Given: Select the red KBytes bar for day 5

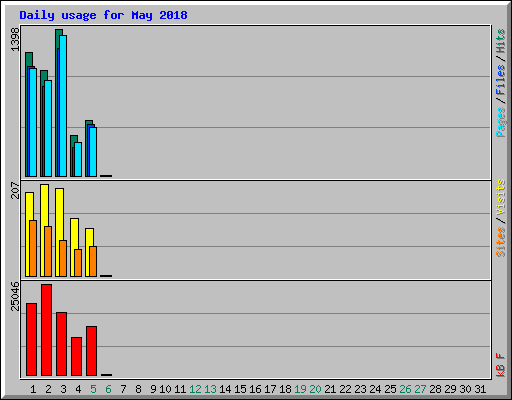Looking at the screenshot, I should 91,351.
